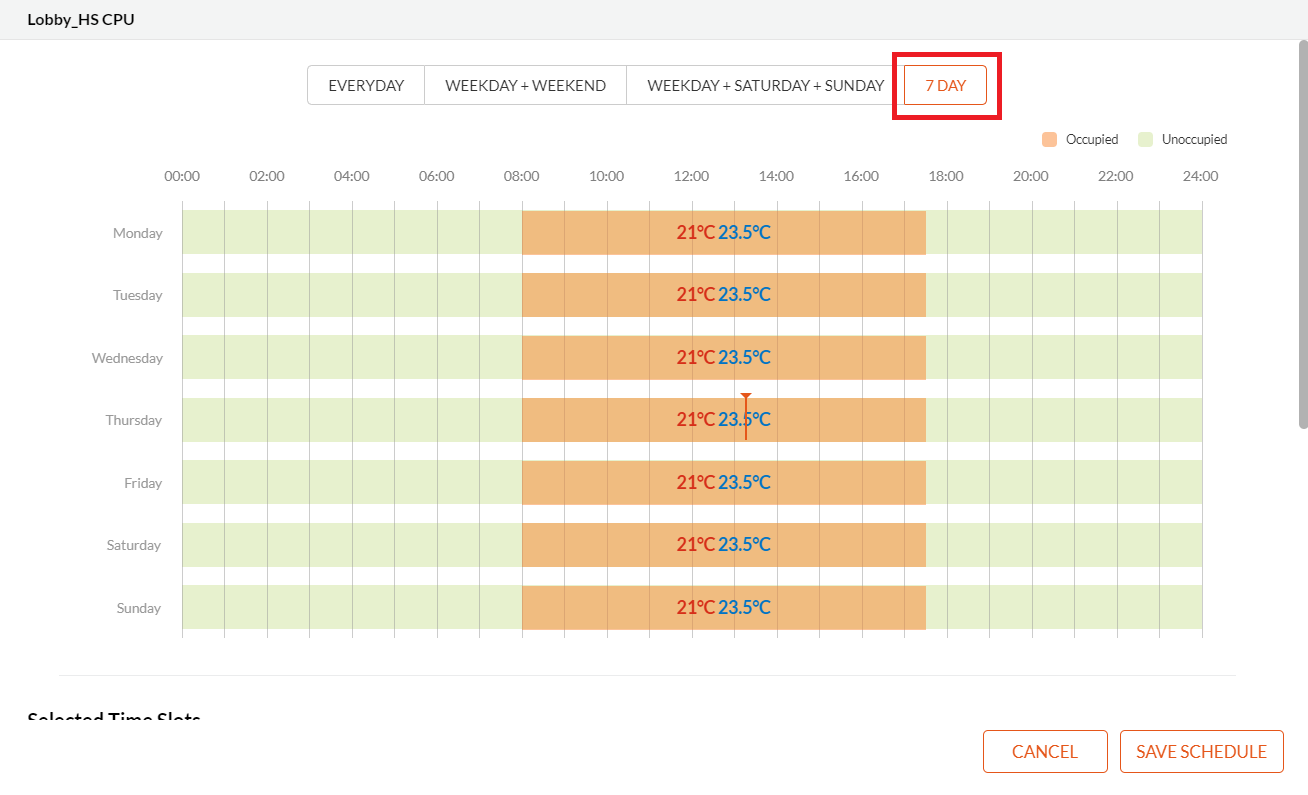Click the Occupied legend color swatch
This screenshot has width=1308, height=795.
point(1049,139)
